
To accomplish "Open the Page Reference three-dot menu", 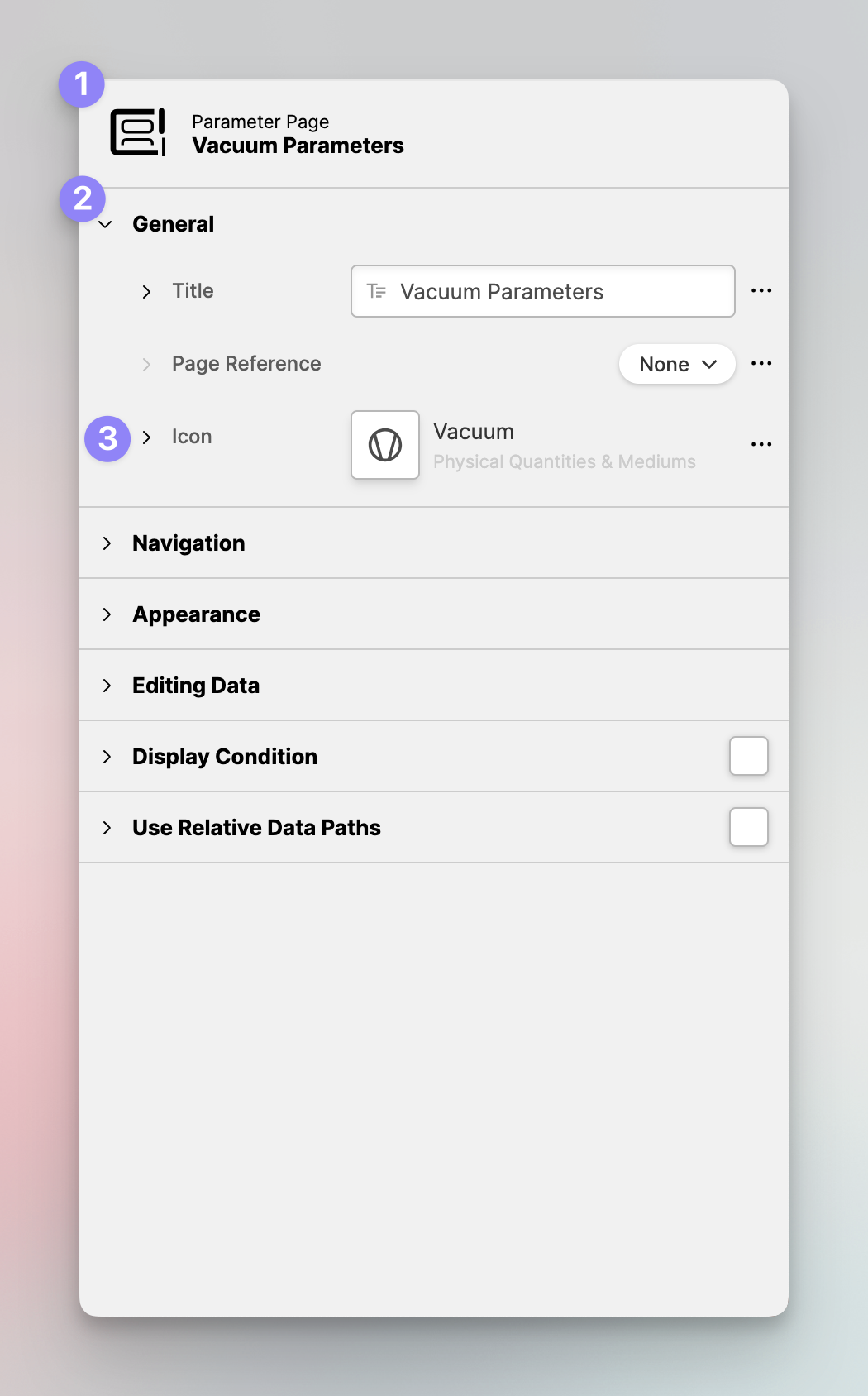I will click(761, 364).
